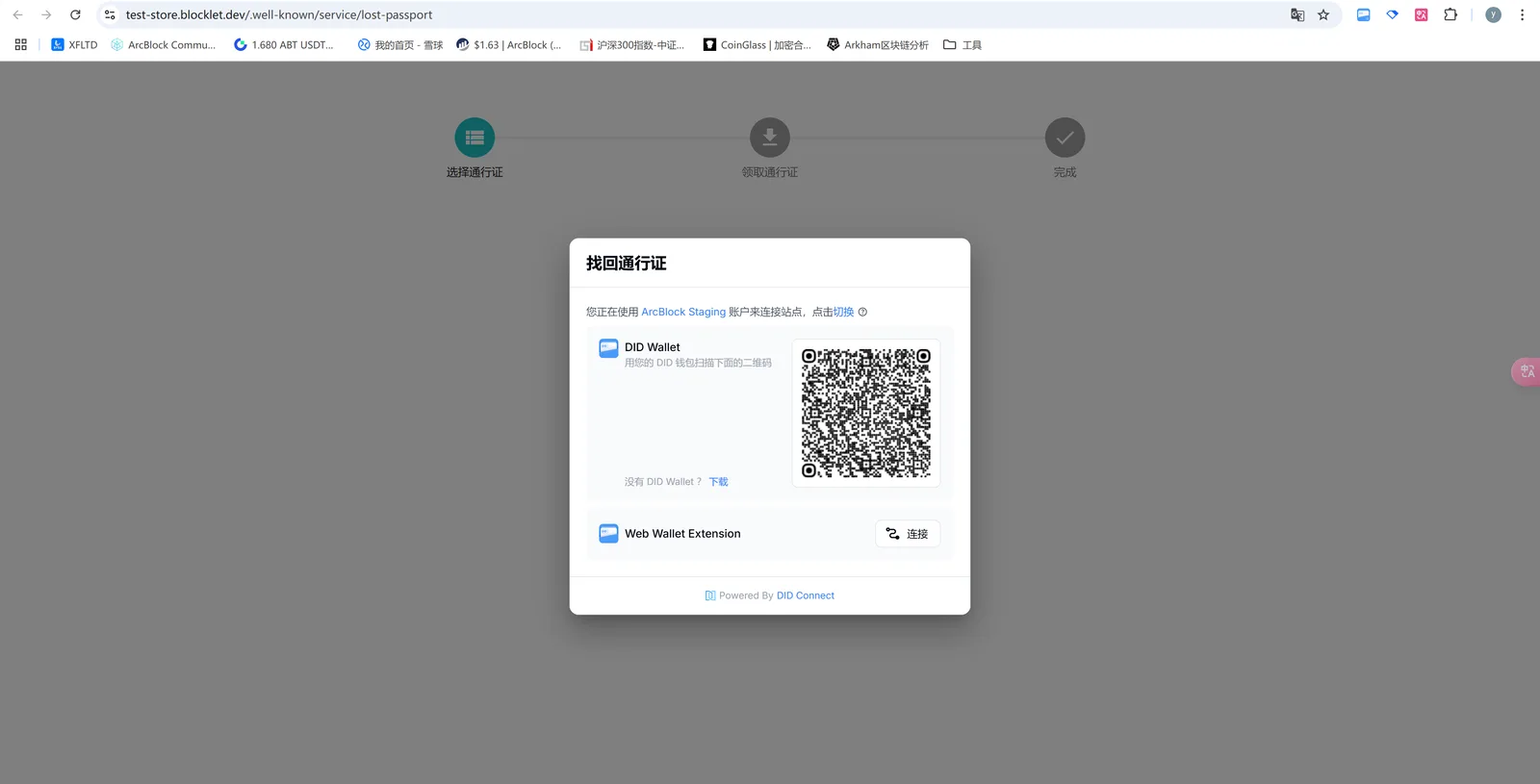The width and height of the screenshot is (1540, 784).
Task: Open the 沪深300指数 bookmark
Action: (x=631, y=44)
